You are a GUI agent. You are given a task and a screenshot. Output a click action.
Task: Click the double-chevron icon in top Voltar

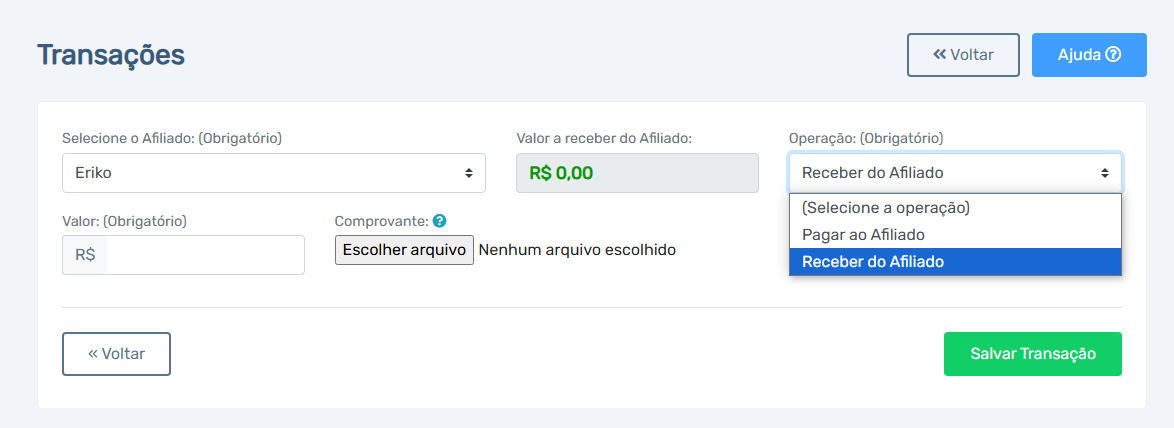tap(940, 55)
